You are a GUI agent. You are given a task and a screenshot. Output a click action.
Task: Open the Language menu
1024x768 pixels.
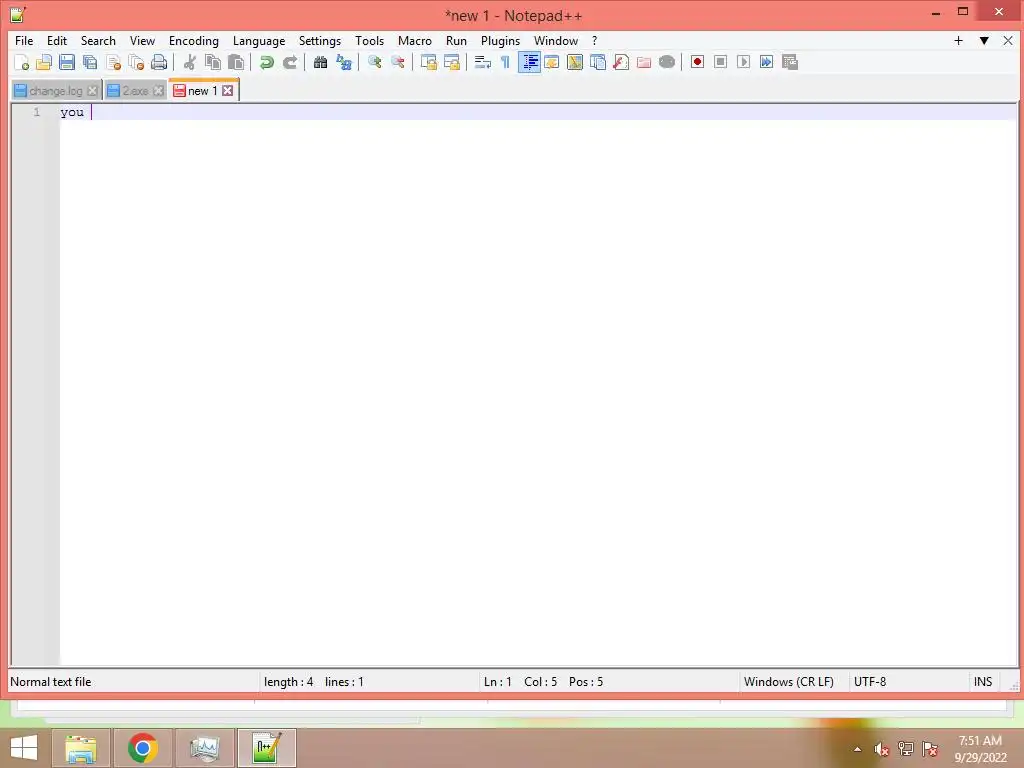tap(259, 40)
